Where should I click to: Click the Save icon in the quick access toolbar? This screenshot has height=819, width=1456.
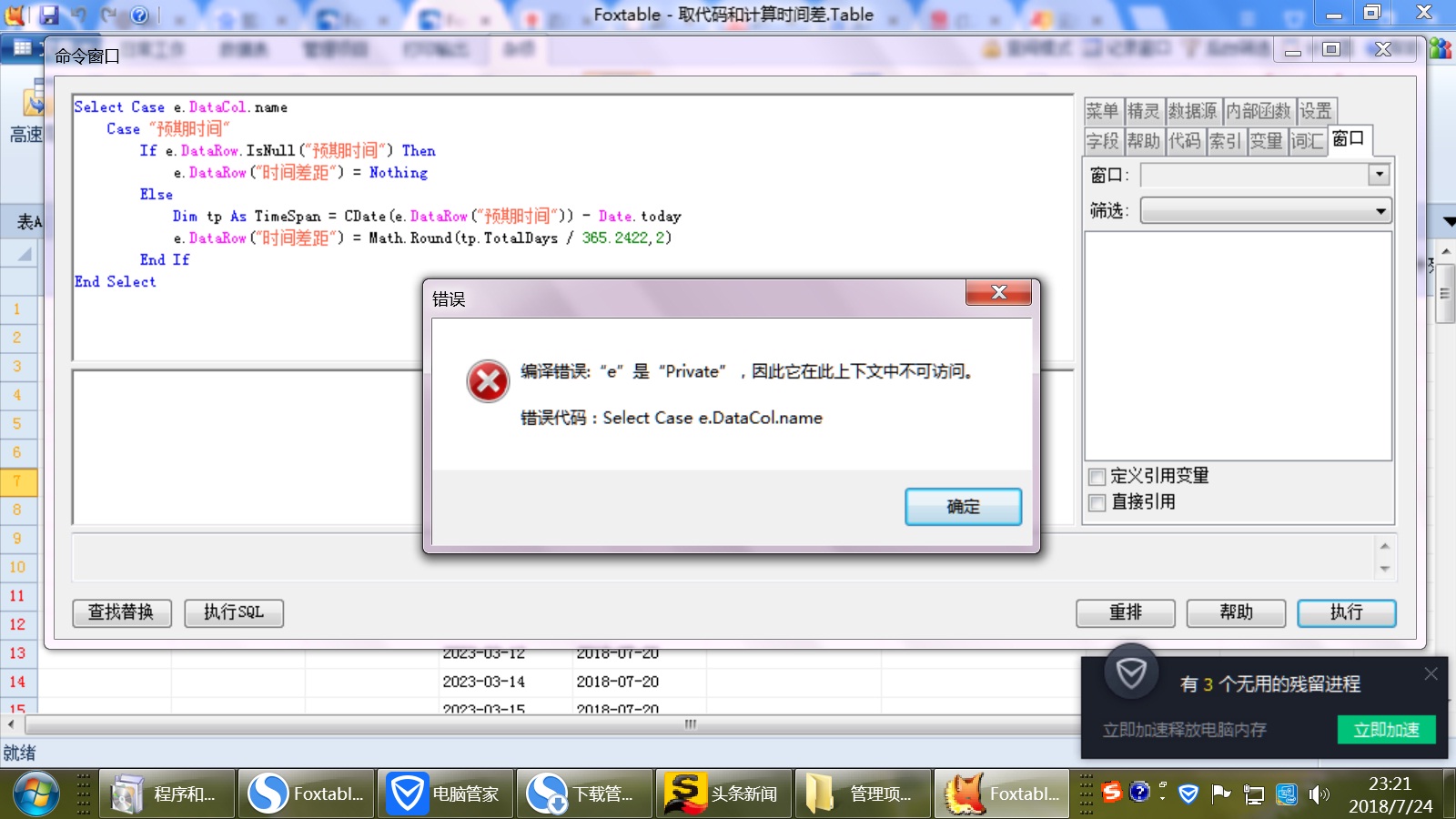49,15
